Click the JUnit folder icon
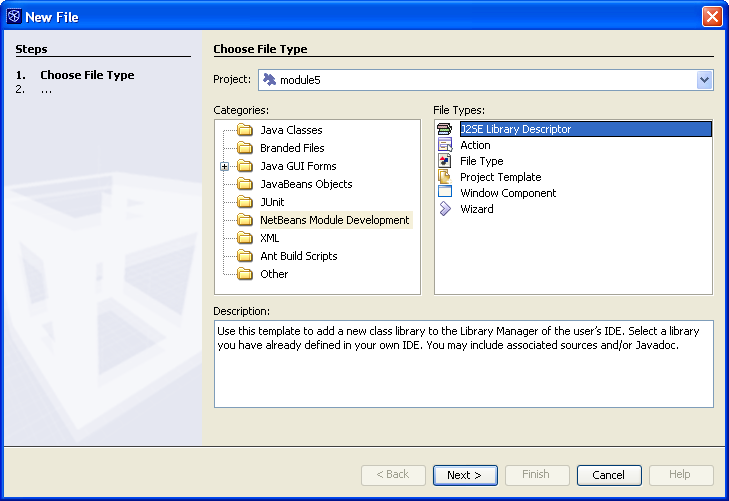 [245, 202]
